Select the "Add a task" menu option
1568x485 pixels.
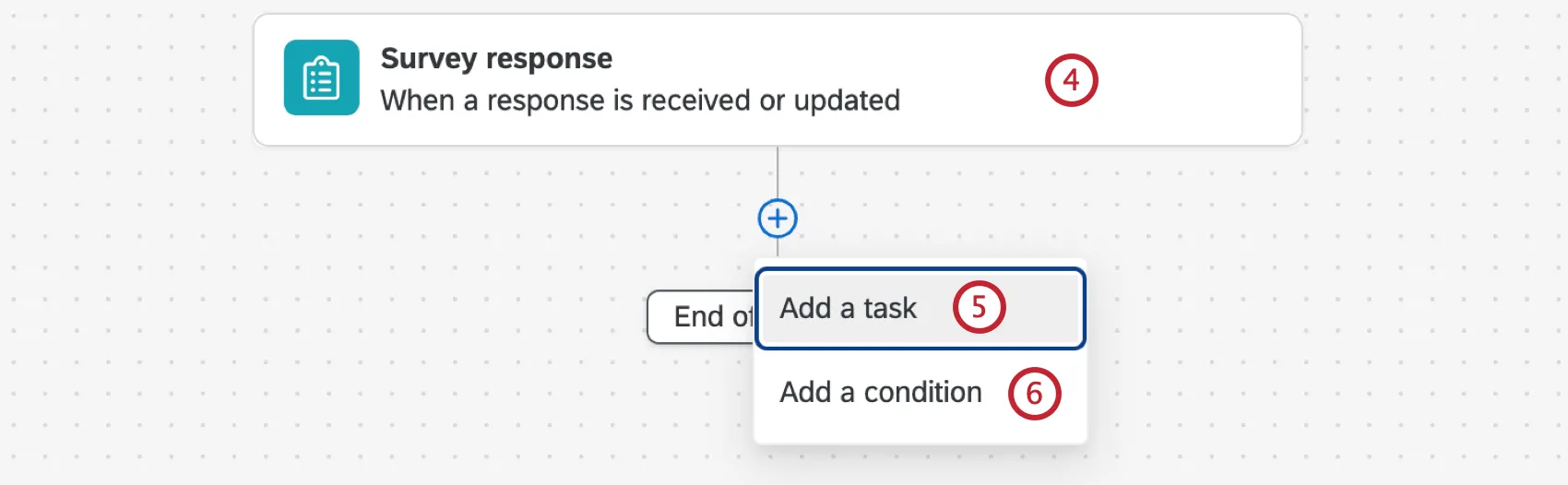(849, 308)
